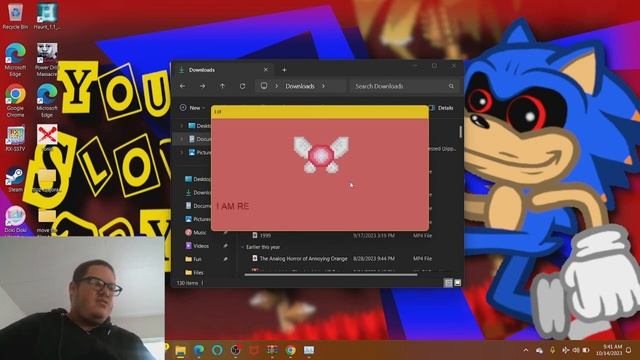Open File Explorer from the taskbar
640x360 pixels.
click(x=180, y=350)
